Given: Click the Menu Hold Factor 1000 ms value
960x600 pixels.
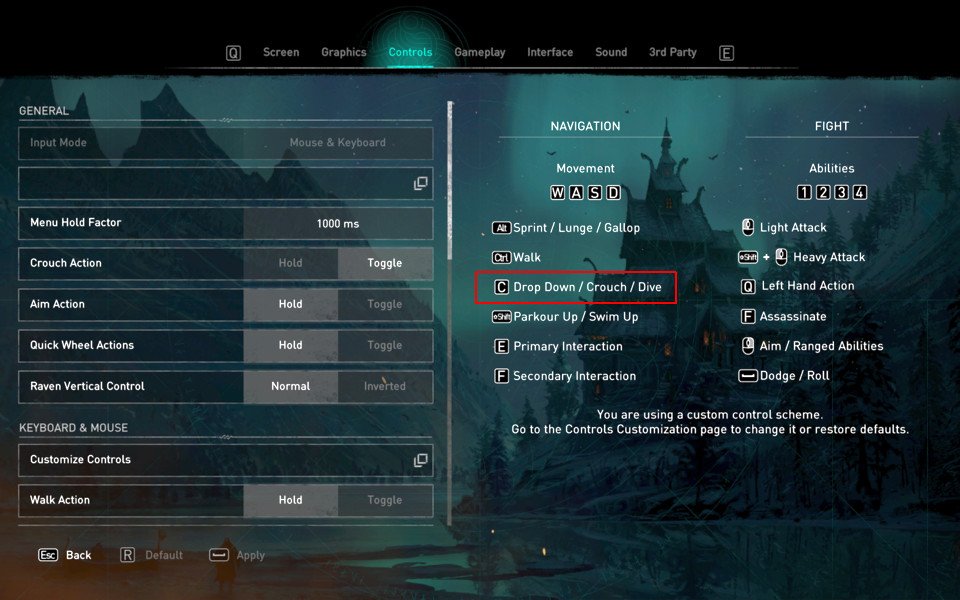Looking at the screenshot, I should tap(338, 223).
